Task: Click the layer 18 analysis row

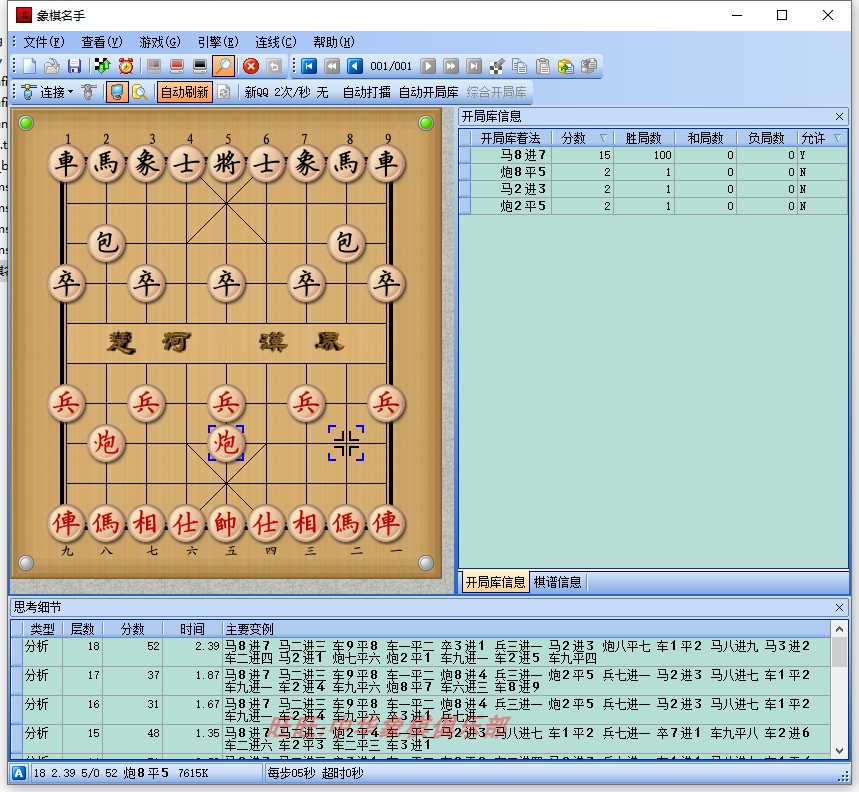Action: pyautogui.click(x=421, y=651)
